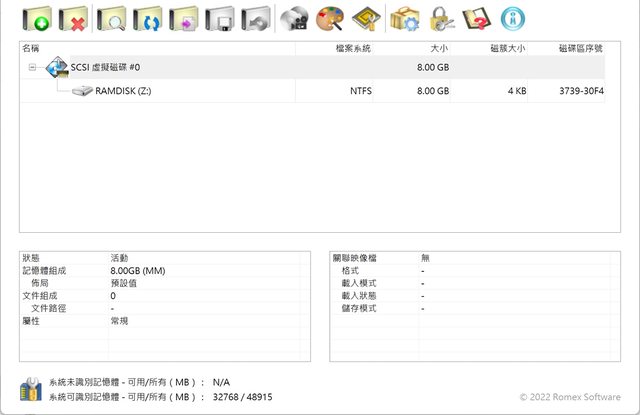Select the RAMDISK (Z:) volume row

[x=122, y=90]
